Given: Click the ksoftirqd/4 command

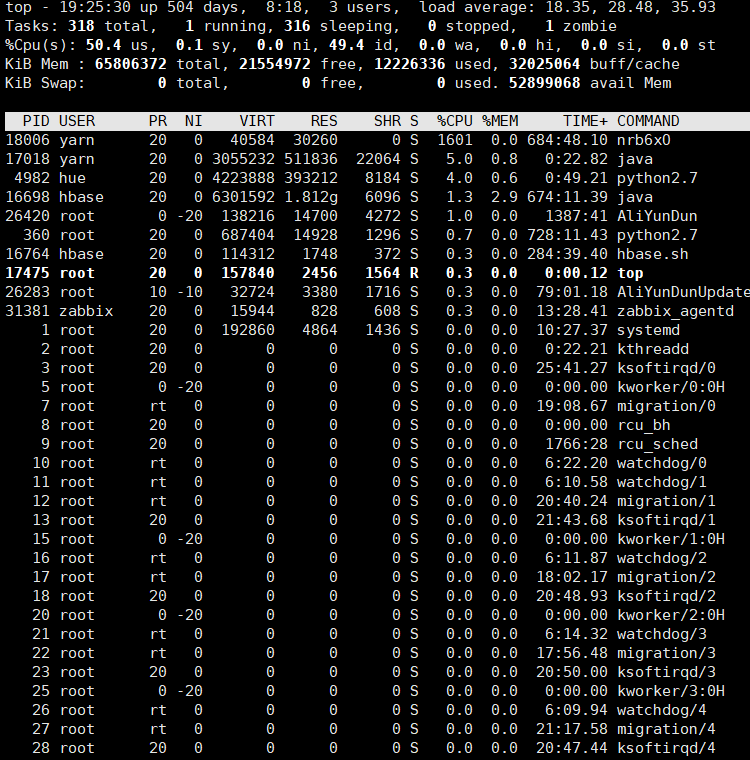Looking at the screenshot, I should 666,748.
